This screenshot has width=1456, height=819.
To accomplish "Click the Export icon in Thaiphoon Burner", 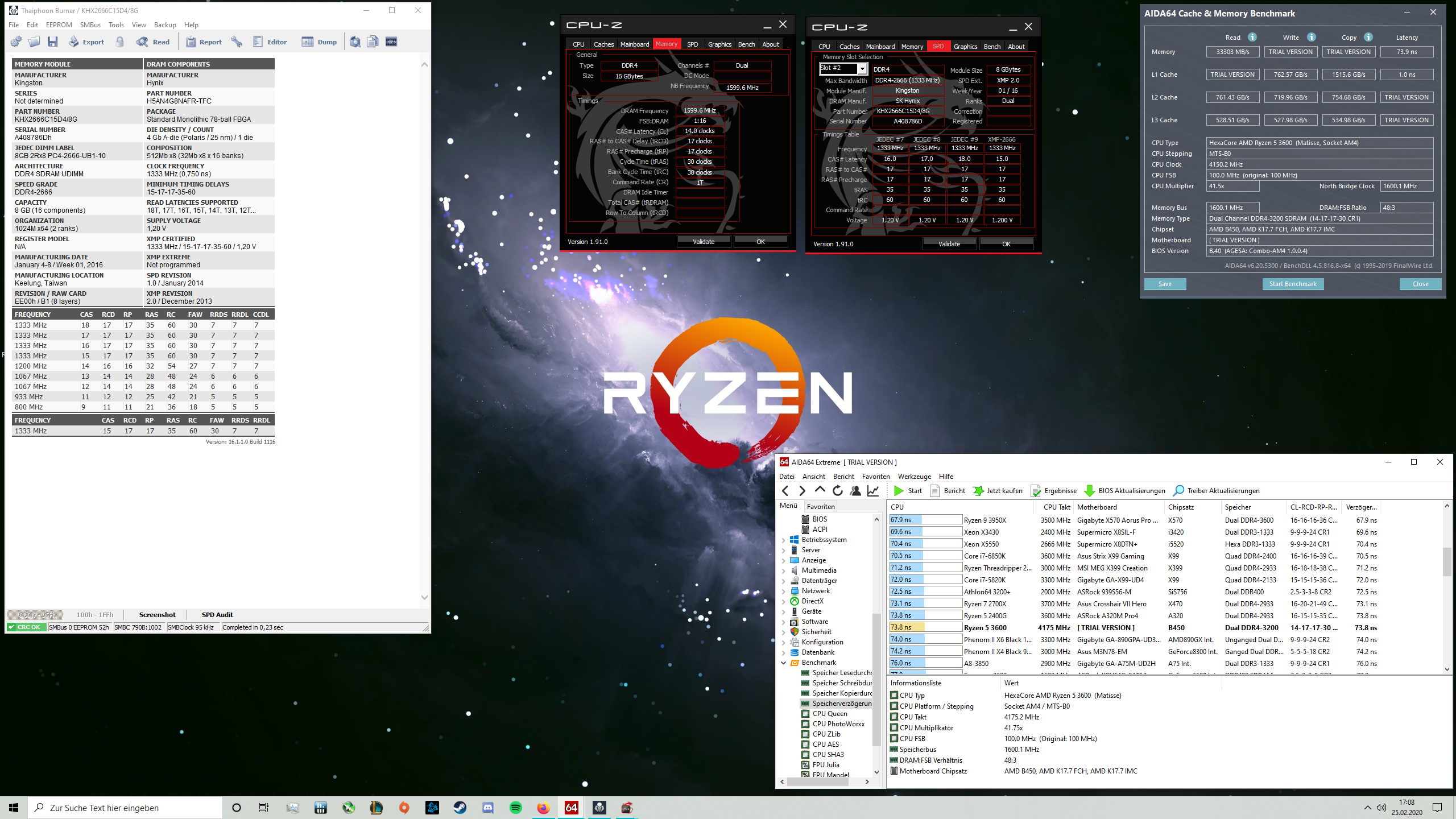I will (x=85, y=42).
